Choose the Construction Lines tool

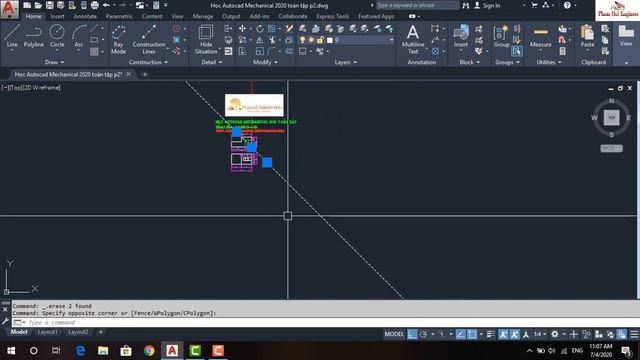pos(149,40)
